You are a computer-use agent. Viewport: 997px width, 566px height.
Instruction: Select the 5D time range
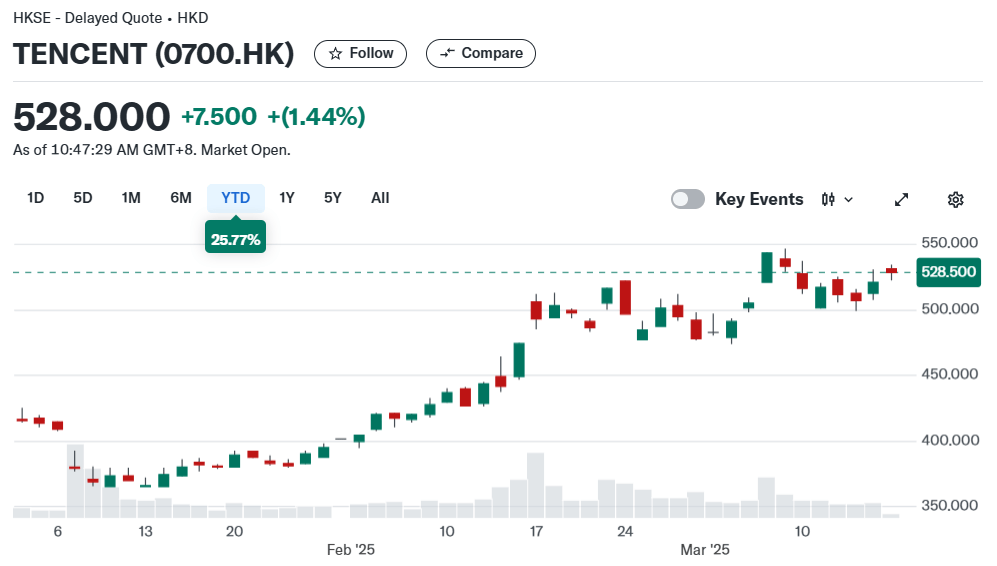pyautogui.click(x=83, y=198)
